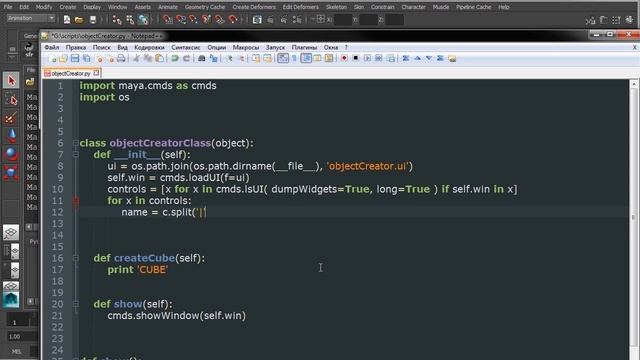Screen dimensions: 640x360
Task: Open the Запуск menu
Action: pyautogui.click(x=275, y=47)
